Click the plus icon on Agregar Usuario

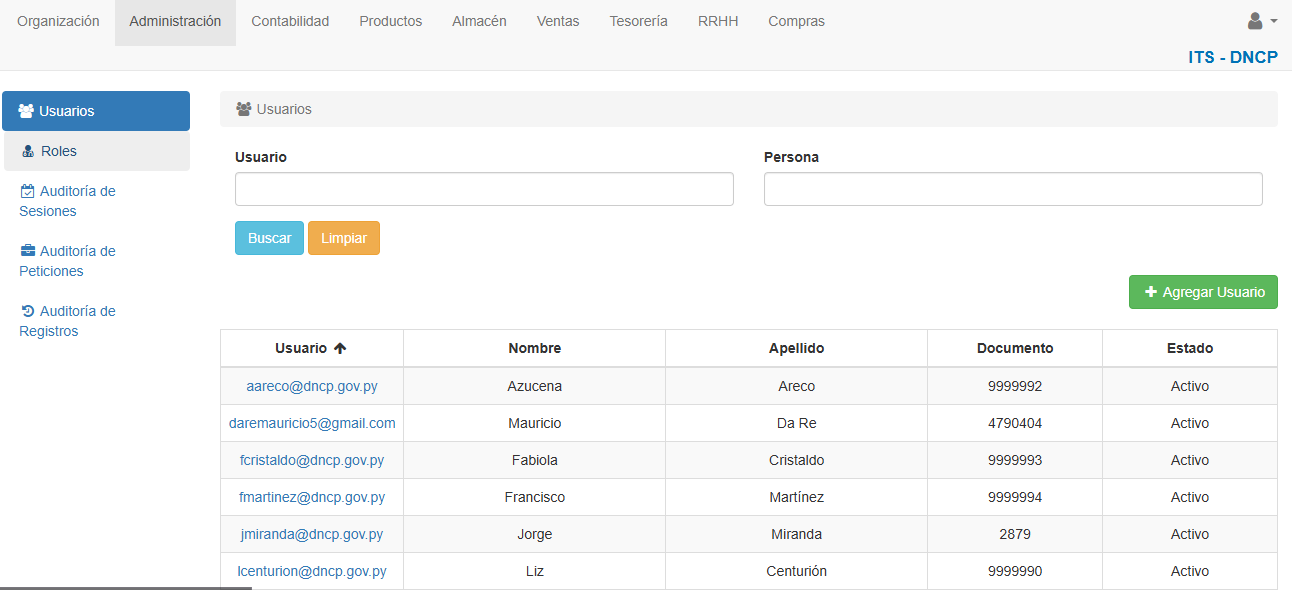[x=1150, y=292]
